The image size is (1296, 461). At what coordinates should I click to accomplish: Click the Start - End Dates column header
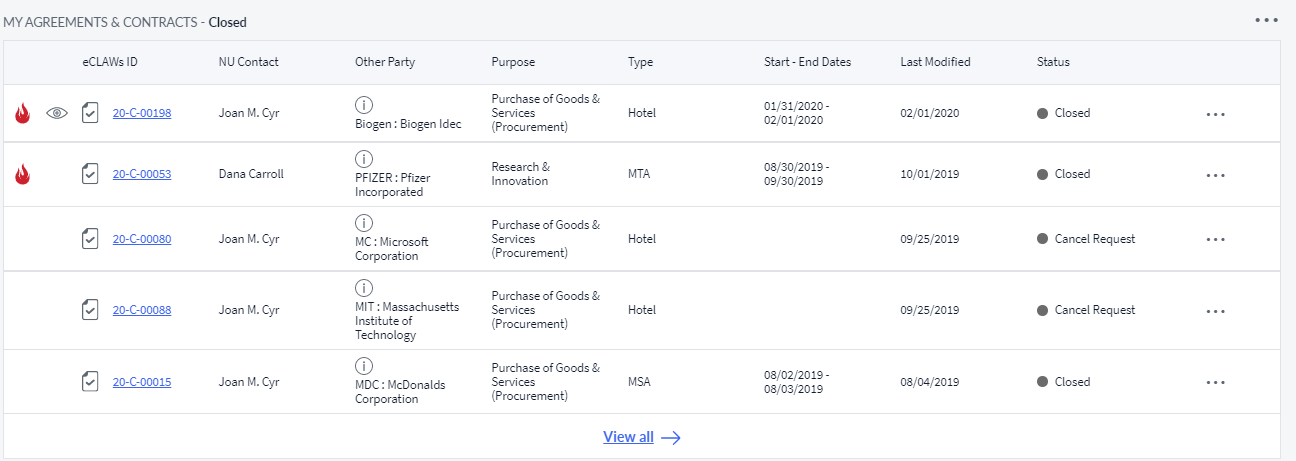(808, 62)
